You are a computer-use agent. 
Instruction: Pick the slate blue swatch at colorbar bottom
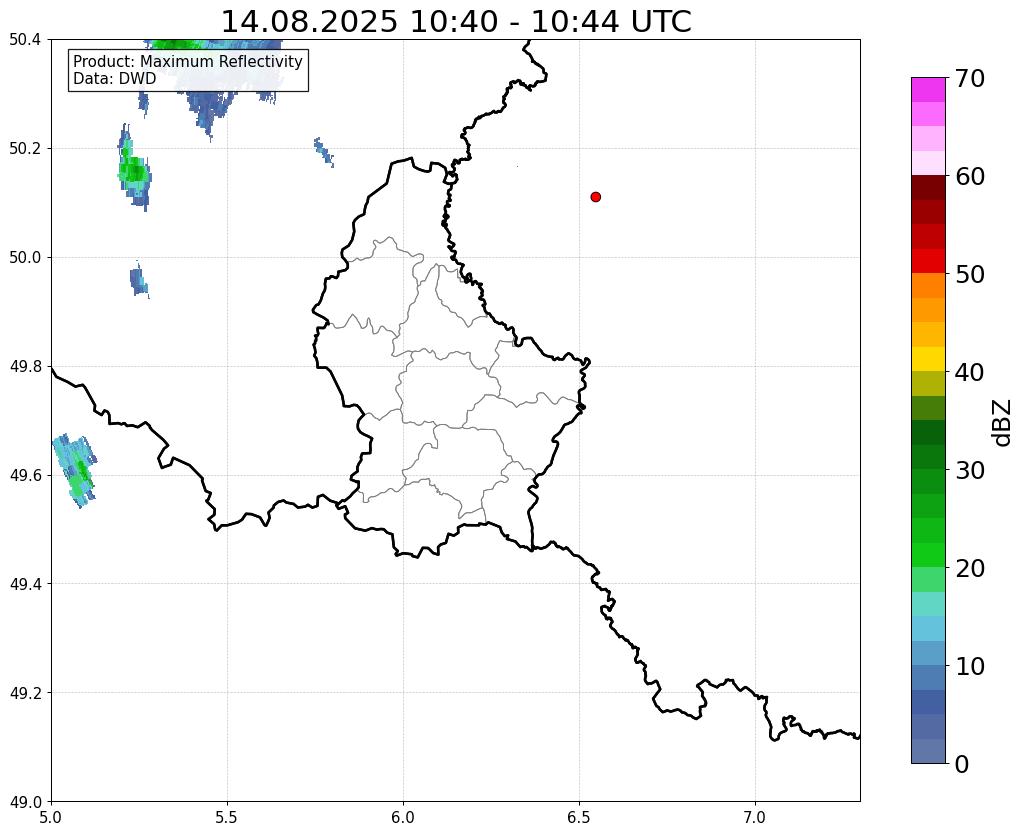click(x=928, y=750)
